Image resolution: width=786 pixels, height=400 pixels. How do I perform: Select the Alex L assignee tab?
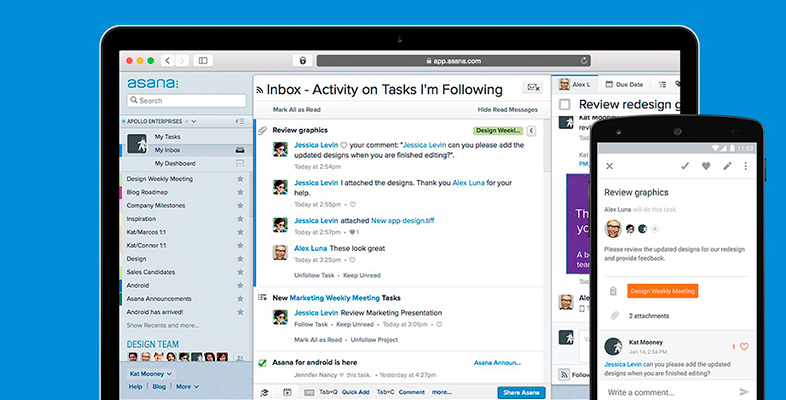coord(575,84)
